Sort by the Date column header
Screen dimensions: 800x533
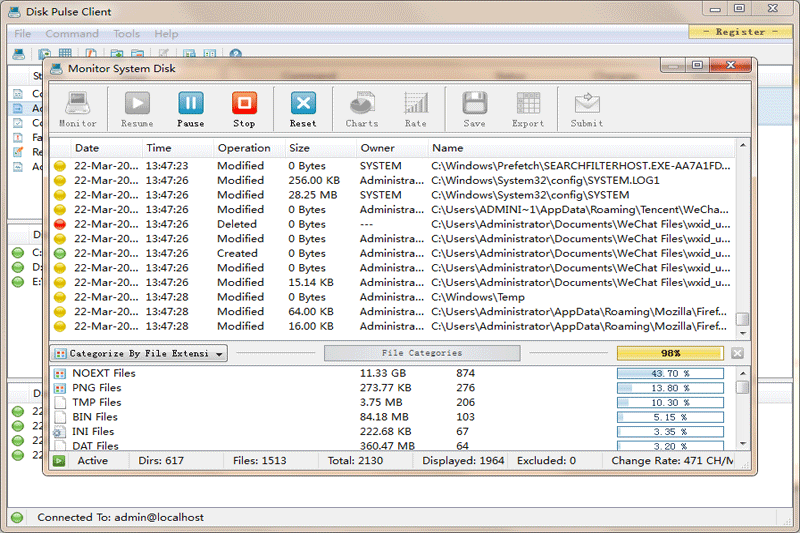(106, 148)
